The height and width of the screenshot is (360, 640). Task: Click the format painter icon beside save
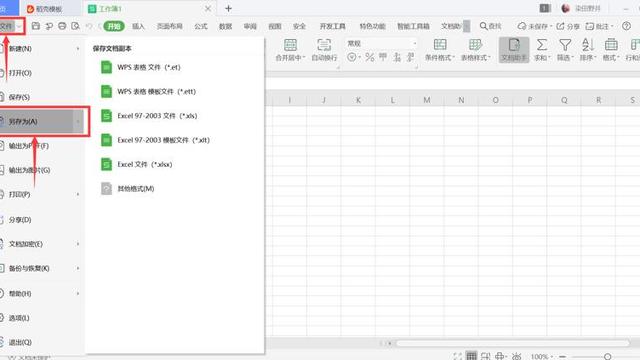coord(49,26)
